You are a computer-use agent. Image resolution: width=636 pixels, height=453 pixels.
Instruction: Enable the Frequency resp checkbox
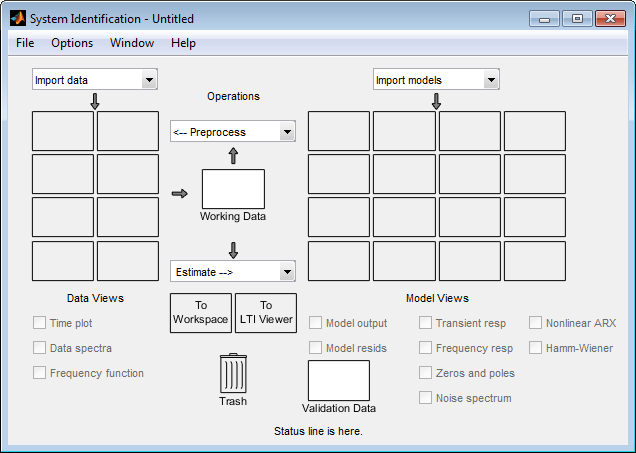tap(425, 348)
